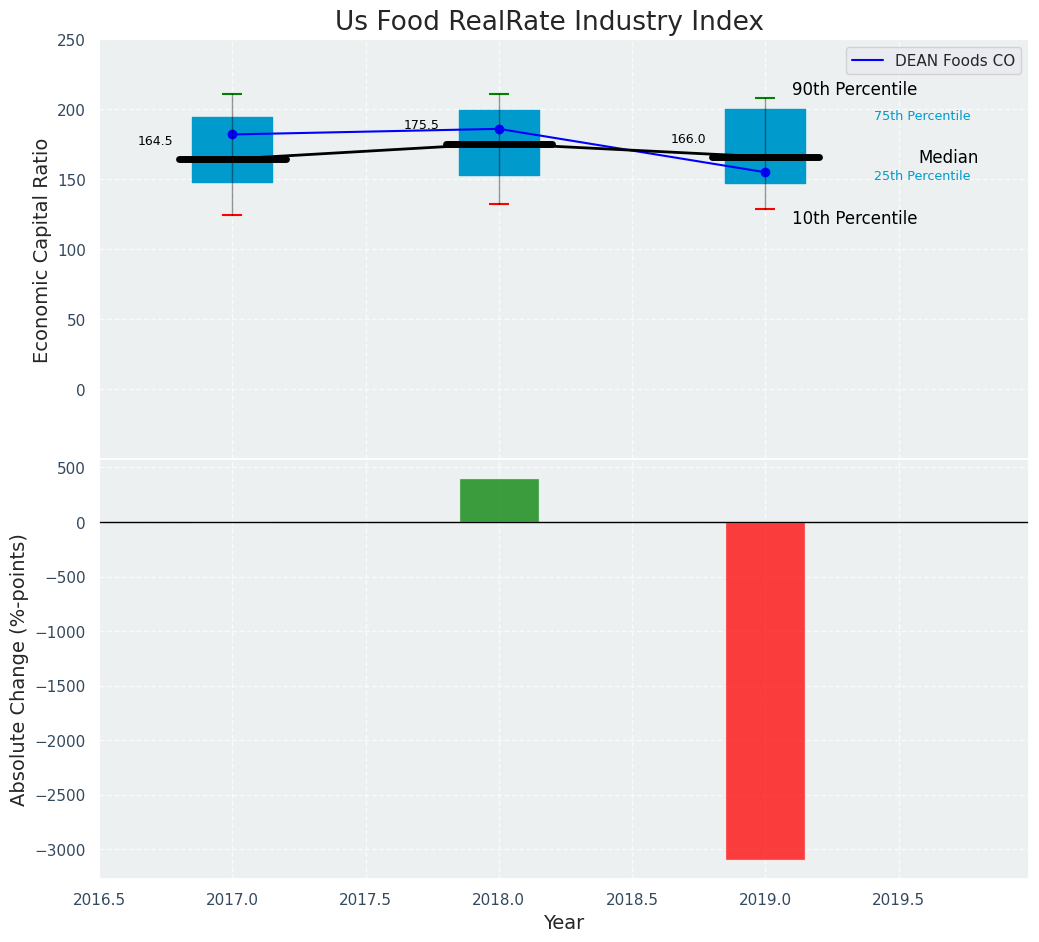Click the 164.5 median value label
1039x942 pixels.
pyautogui.click(x=155, y=141)
